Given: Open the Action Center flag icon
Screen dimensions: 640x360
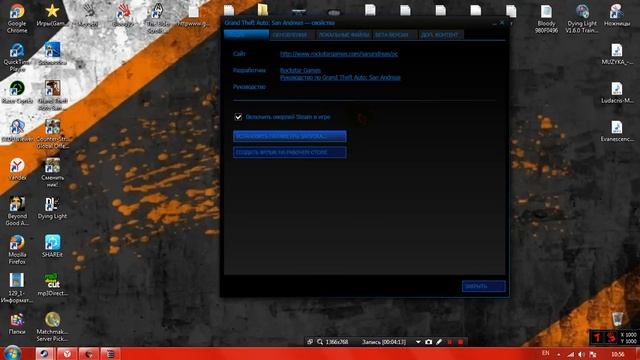Looking at the screenshot, I should point(593,354).
